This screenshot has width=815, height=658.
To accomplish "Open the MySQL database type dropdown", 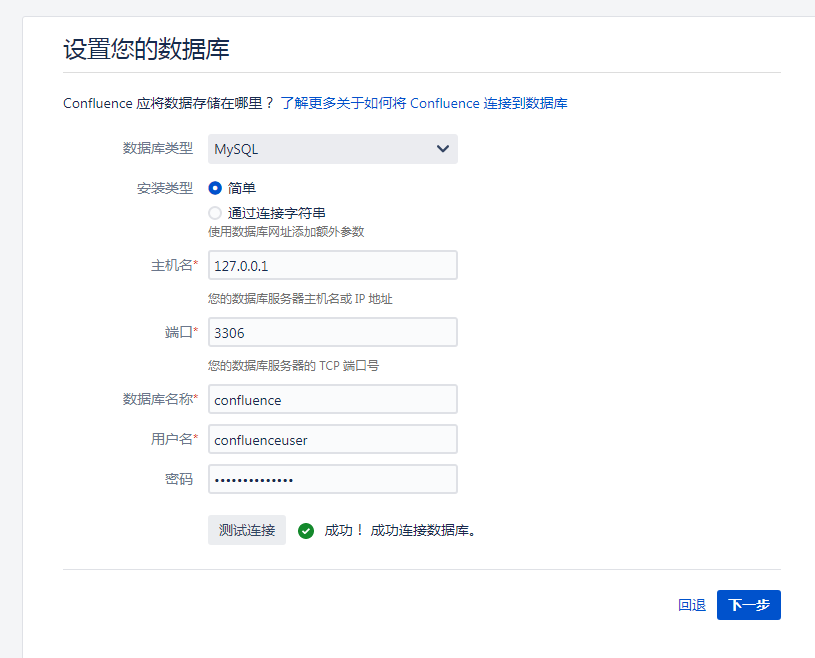I will coord(332,149).
